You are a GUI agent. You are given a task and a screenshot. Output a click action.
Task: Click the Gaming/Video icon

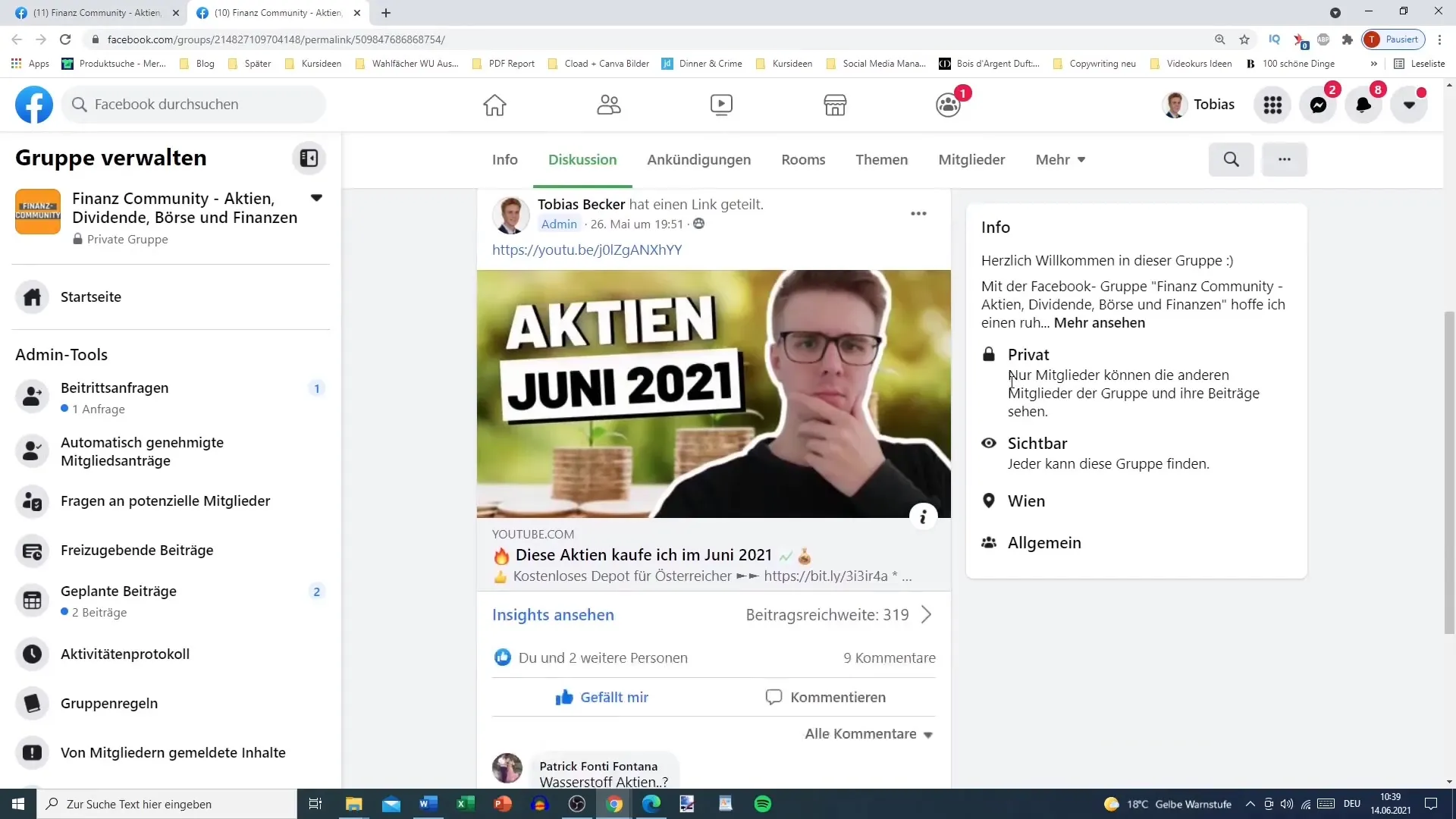click(x=721, y=103)
